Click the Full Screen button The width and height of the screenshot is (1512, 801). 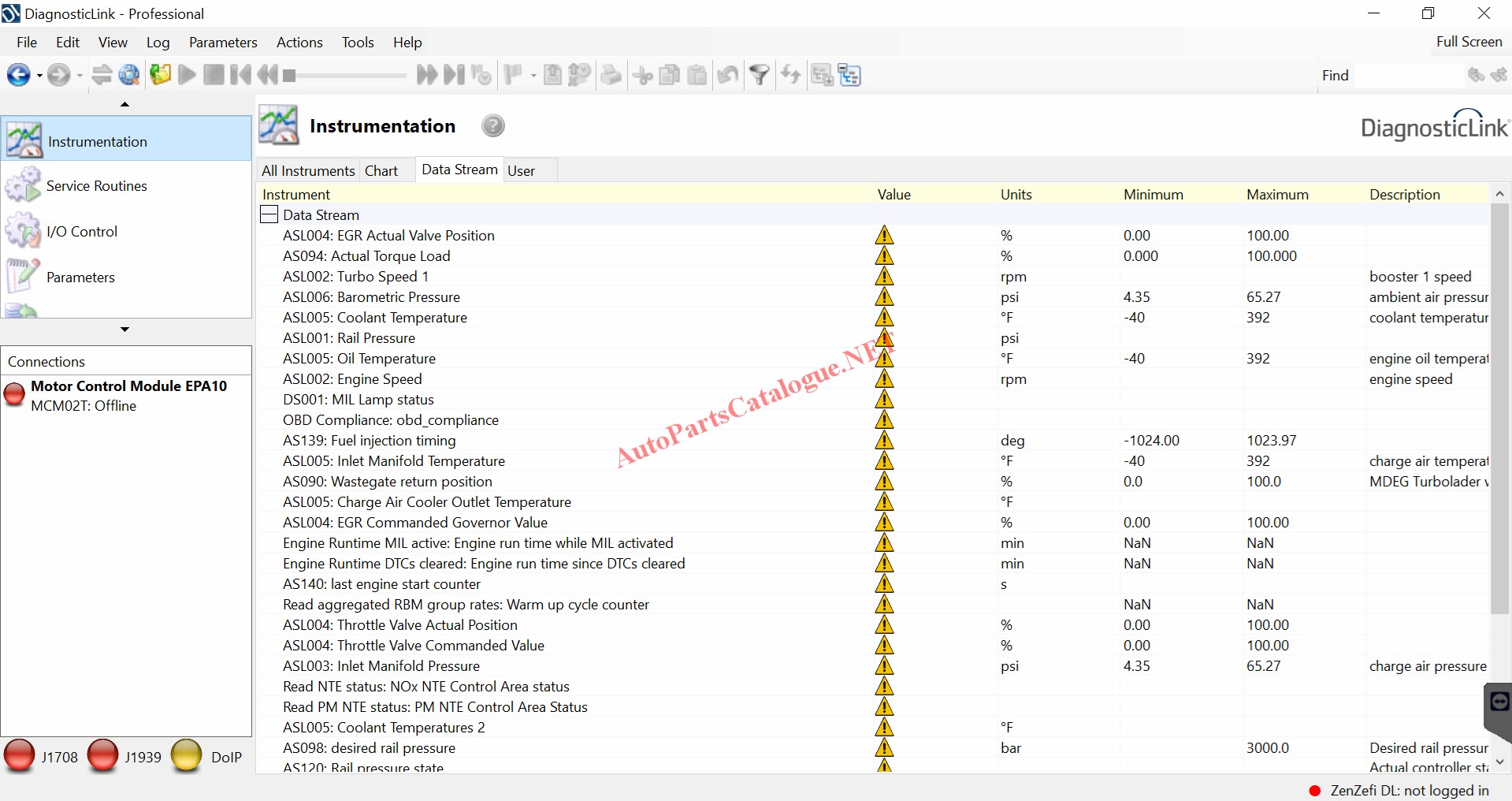pyautogui.click(x=1469, y=42)
